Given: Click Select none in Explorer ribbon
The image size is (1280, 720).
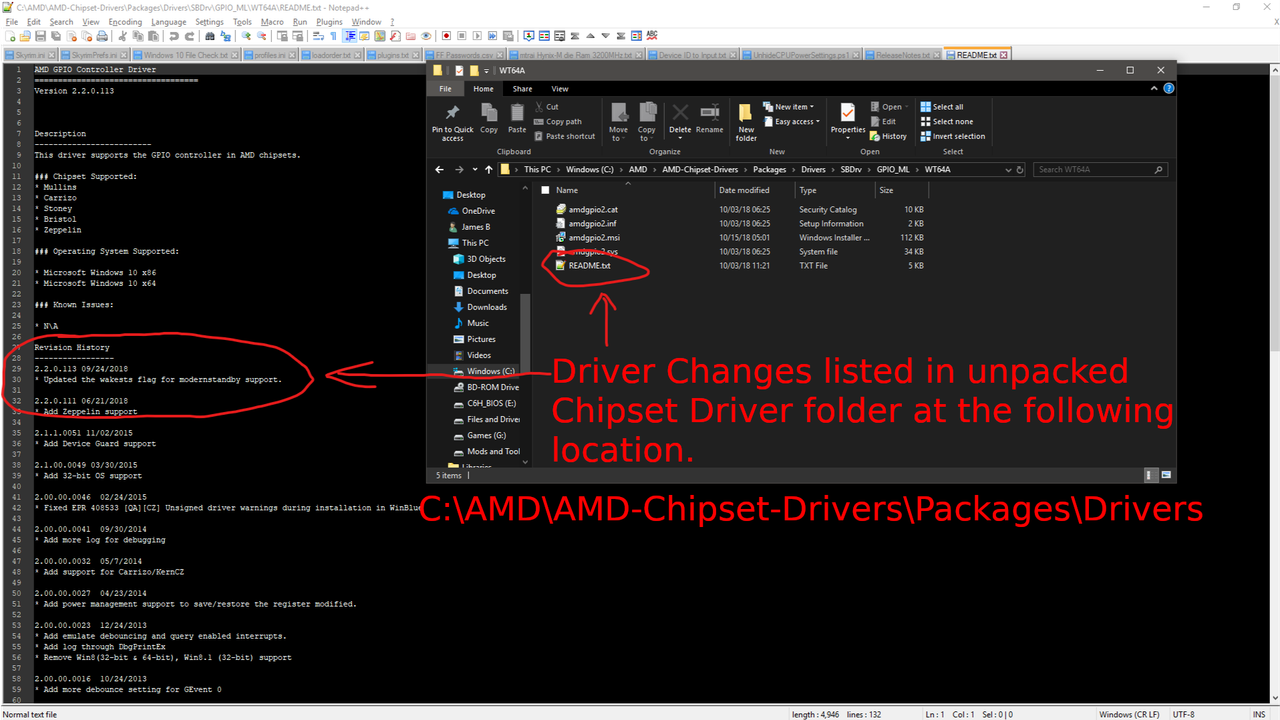Looking at the screenshot, I should pyautogui.click(x=945, y=122).
